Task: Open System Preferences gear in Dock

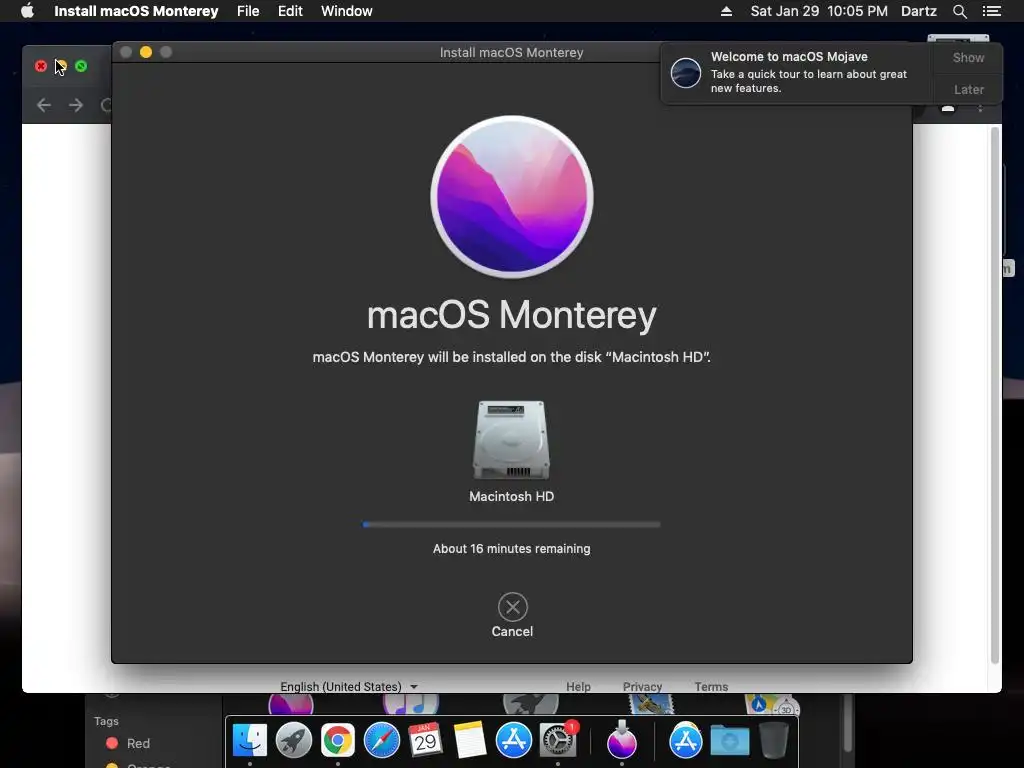Action: pyautogui.click(x=558, y=741)
